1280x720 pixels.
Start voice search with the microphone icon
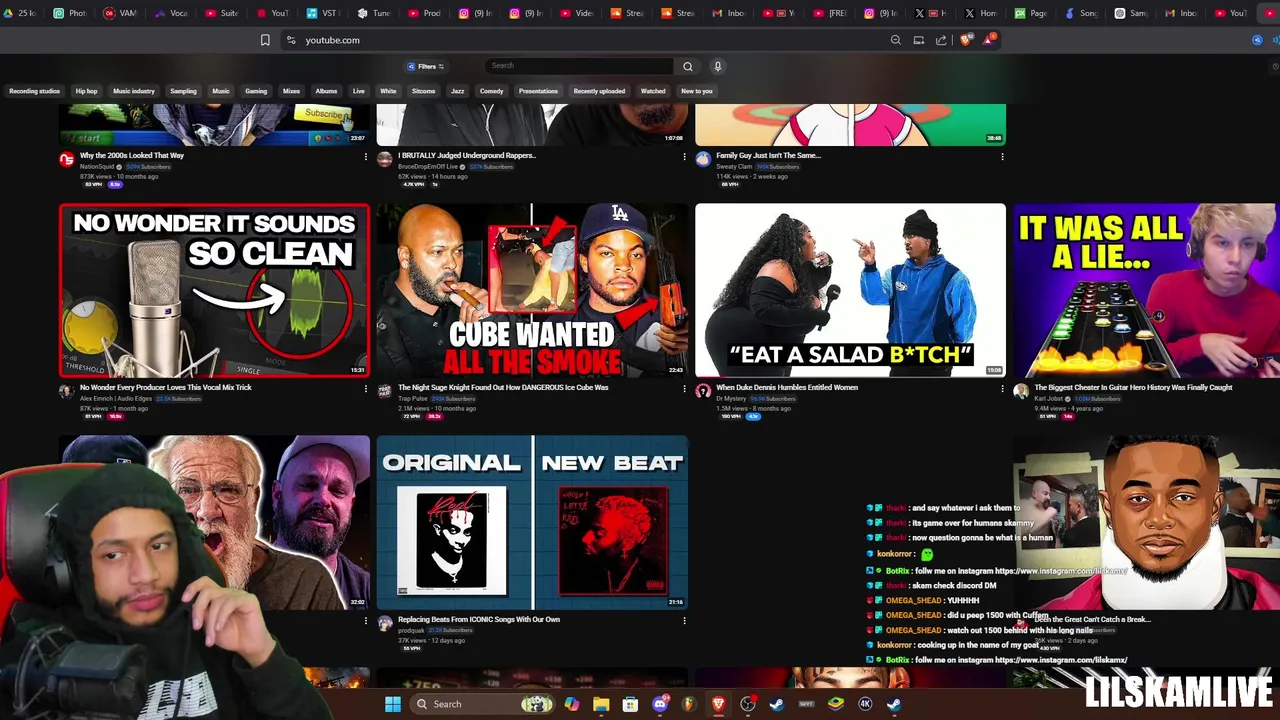(717, 66)
